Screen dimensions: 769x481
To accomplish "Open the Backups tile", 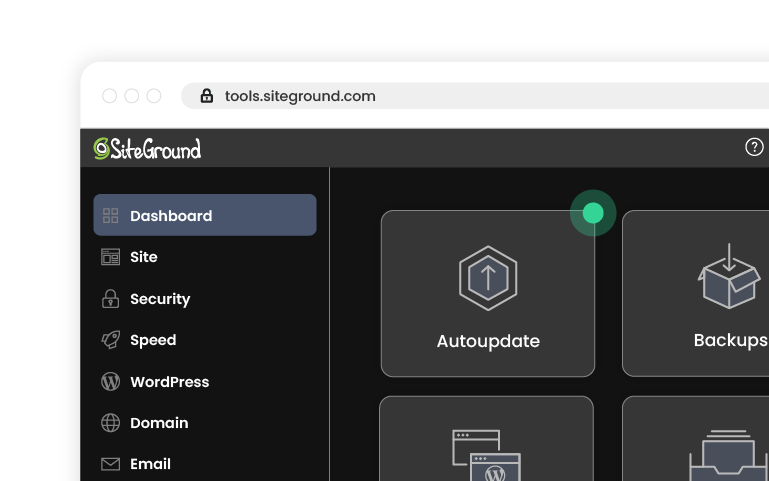I will (695, 294).
